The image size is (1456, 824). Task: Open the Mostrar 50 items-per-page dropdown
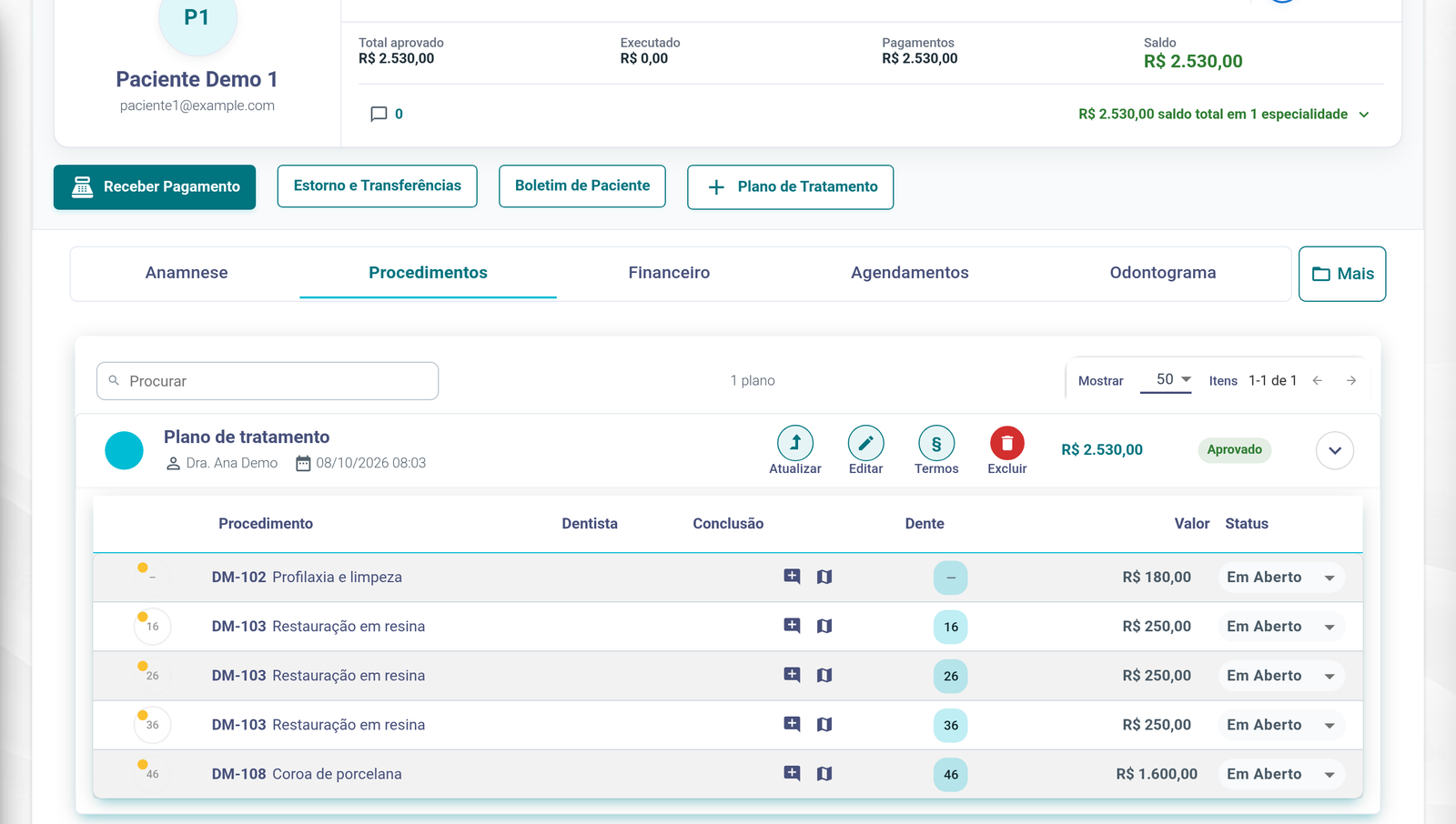1166,380
